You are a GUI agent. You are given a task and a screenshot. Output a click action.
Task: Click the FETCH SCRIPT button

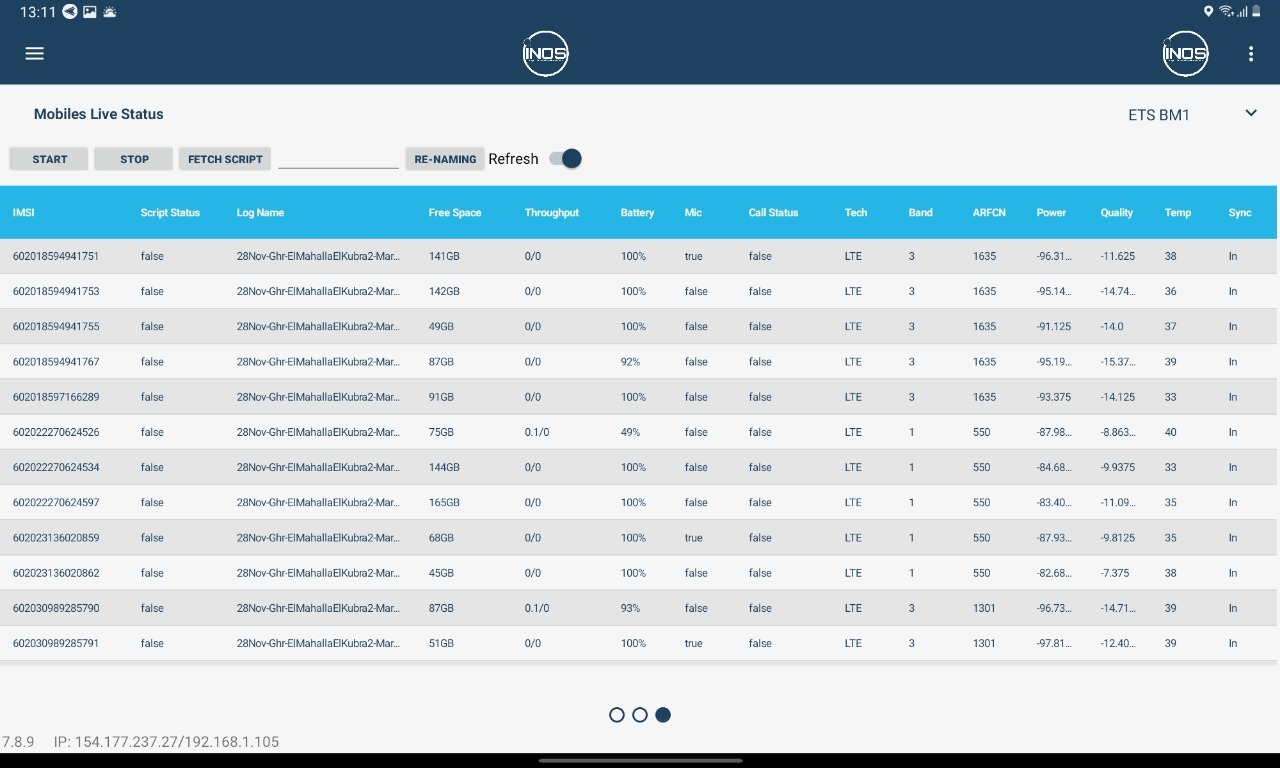click(x=224, y=158)
